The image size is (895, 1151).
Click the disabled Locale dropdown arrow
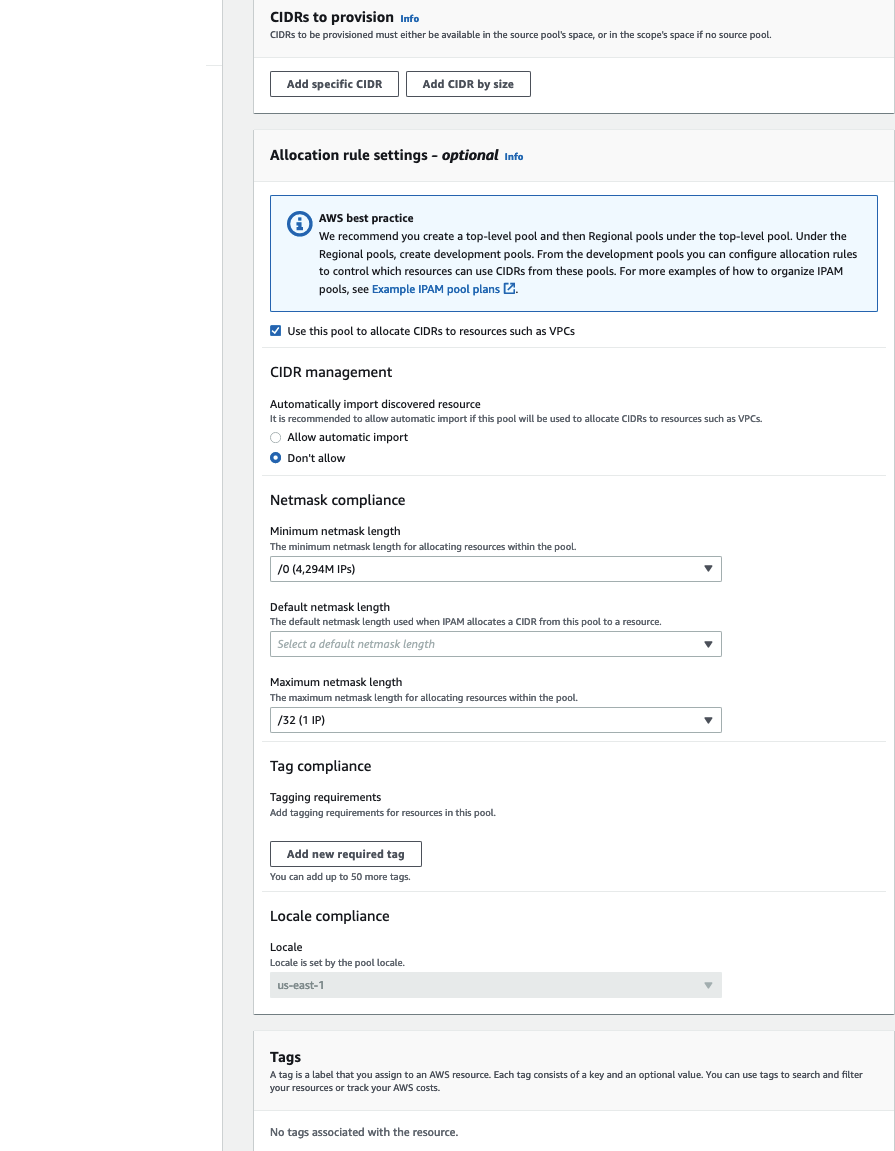click(709, 984)
